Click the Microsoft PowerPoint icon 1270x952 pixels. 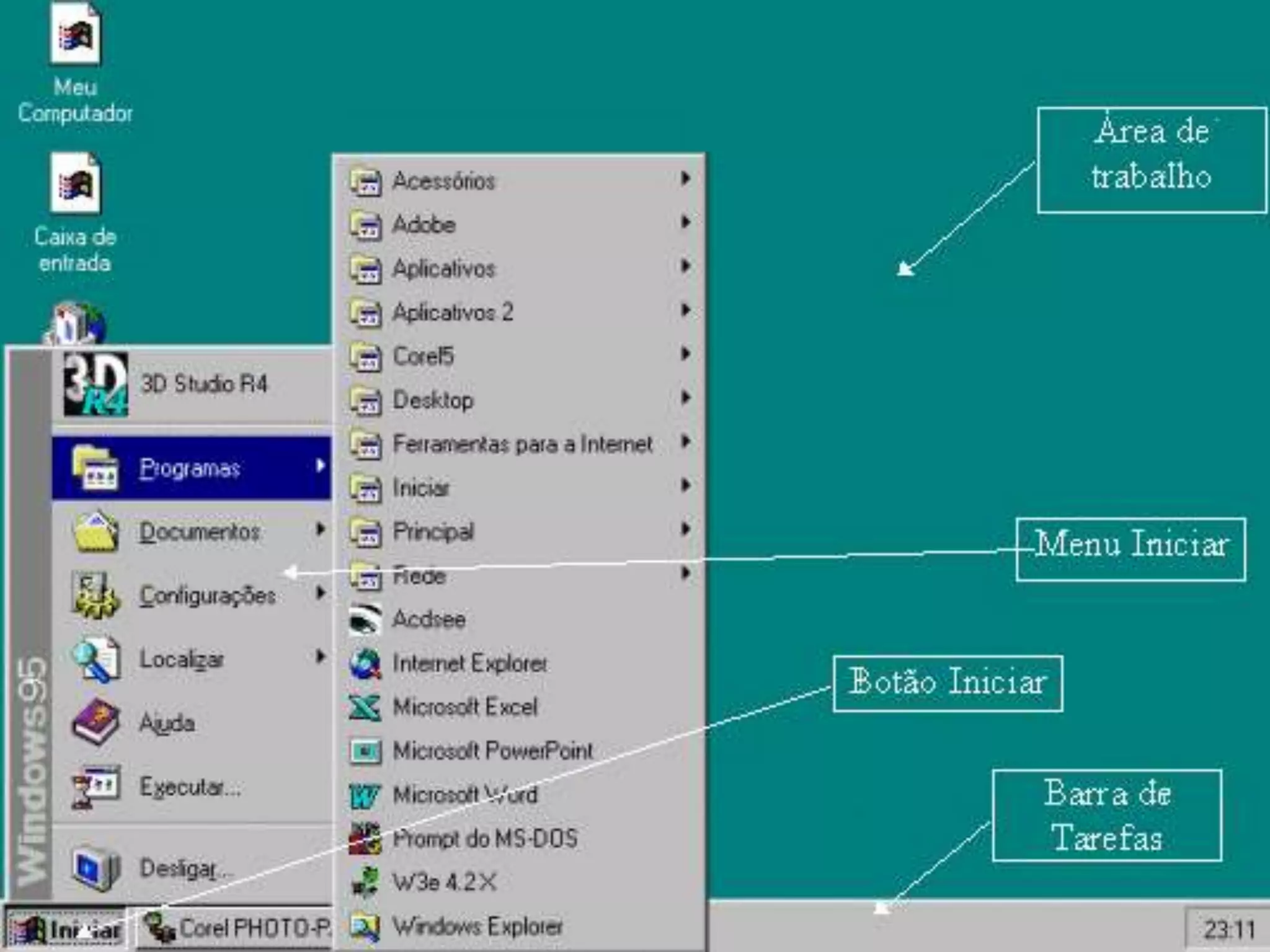(x=365, y=751)
